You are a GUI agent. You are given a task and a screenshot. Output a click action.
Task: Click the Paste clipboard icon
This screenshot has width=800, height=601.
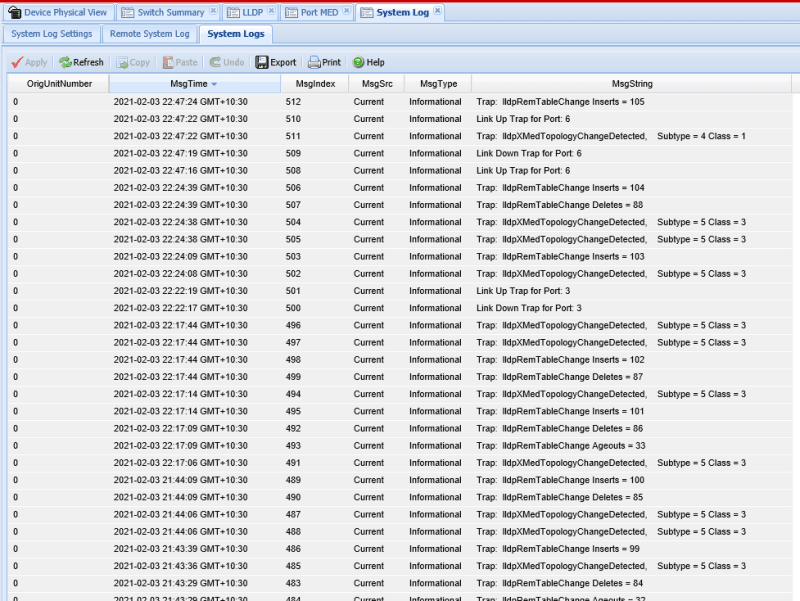coord(168,62)
